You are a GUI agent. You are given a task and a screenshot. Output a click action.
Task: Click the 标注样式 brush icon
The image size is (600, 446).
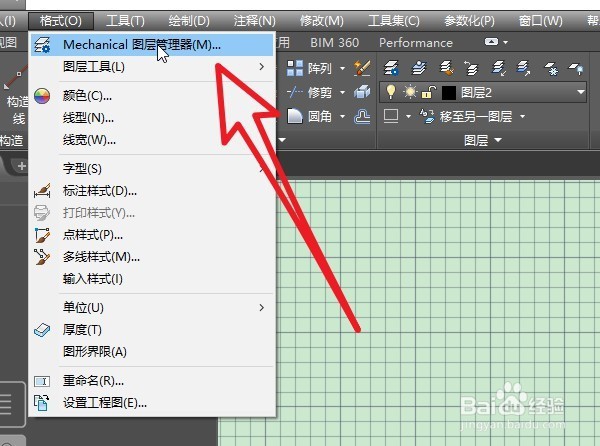(42, 190)
